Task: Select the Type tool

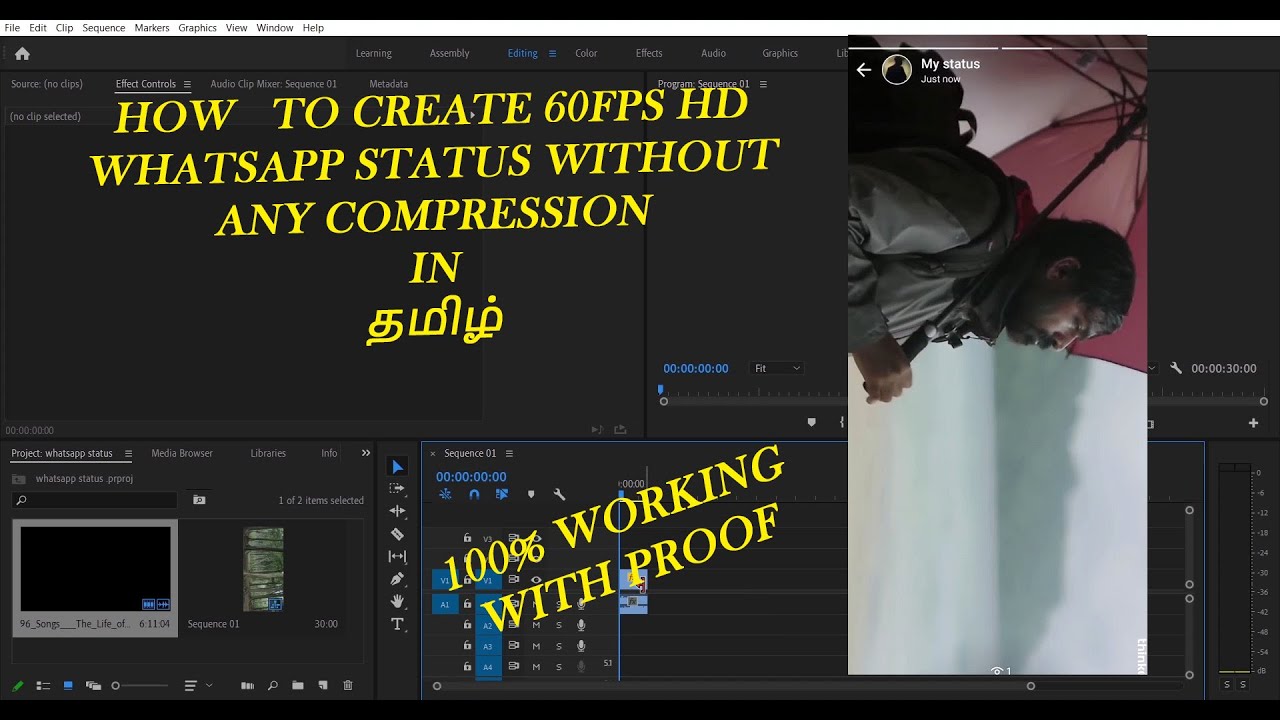Action: click(397, 624)
